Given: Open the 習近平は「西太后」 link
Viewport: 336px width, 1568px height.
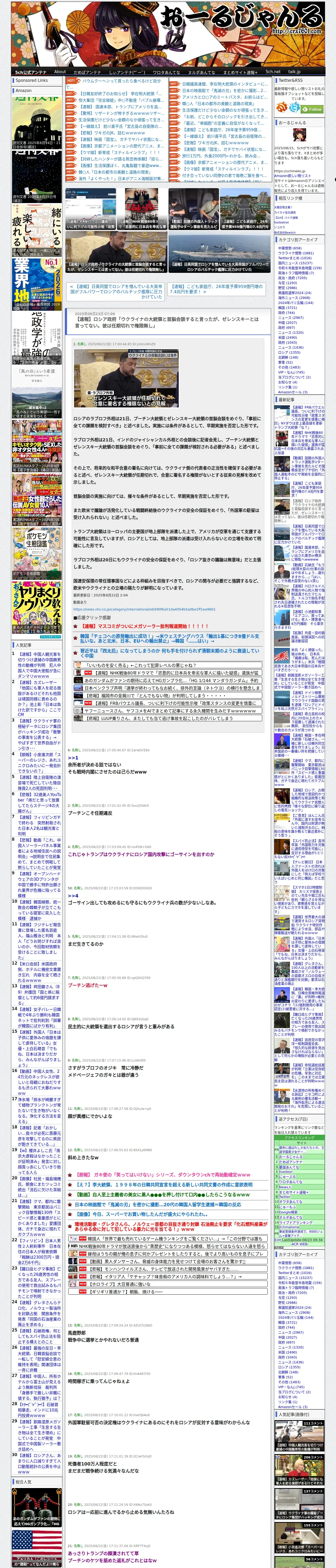Looking at the screenshot, I should [170, 653].
